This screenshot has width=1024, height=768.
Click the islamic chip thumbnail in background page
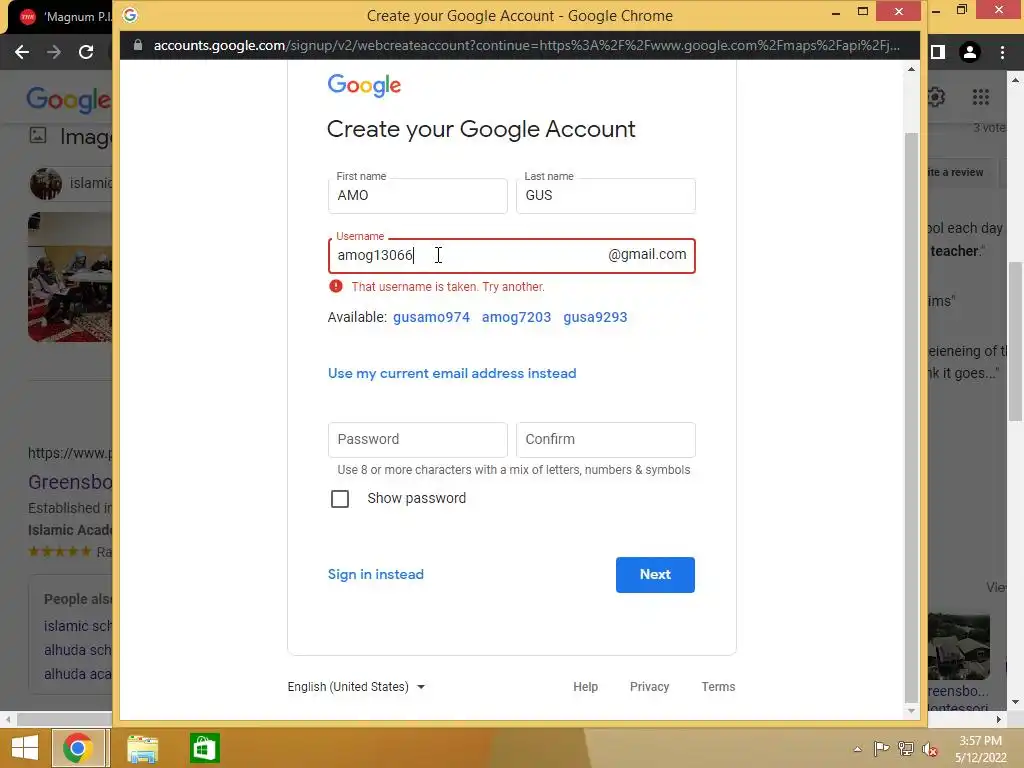[46, 184]
